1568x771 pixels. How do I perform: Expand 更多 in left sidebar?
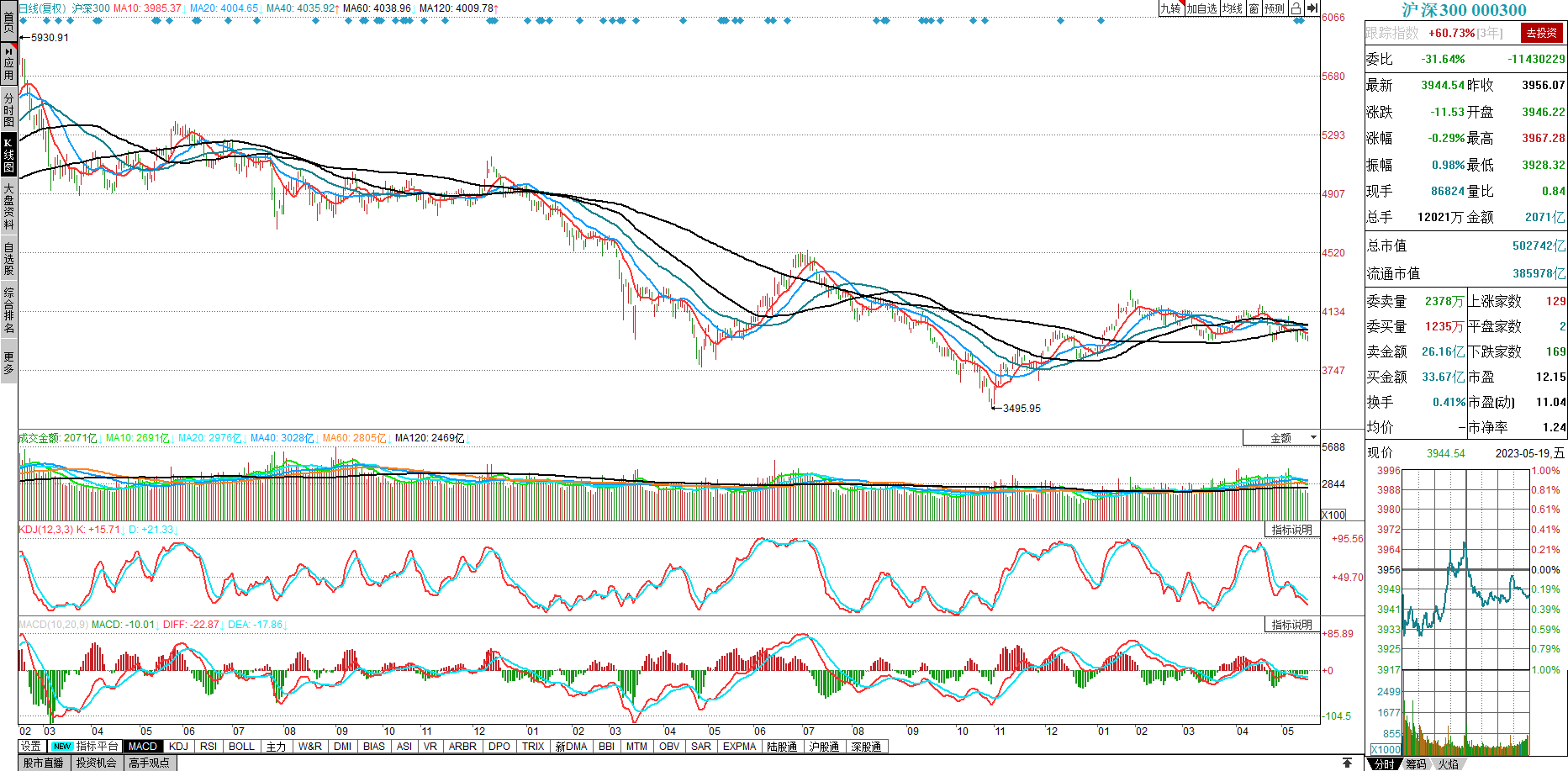click(x=8, y=362)
